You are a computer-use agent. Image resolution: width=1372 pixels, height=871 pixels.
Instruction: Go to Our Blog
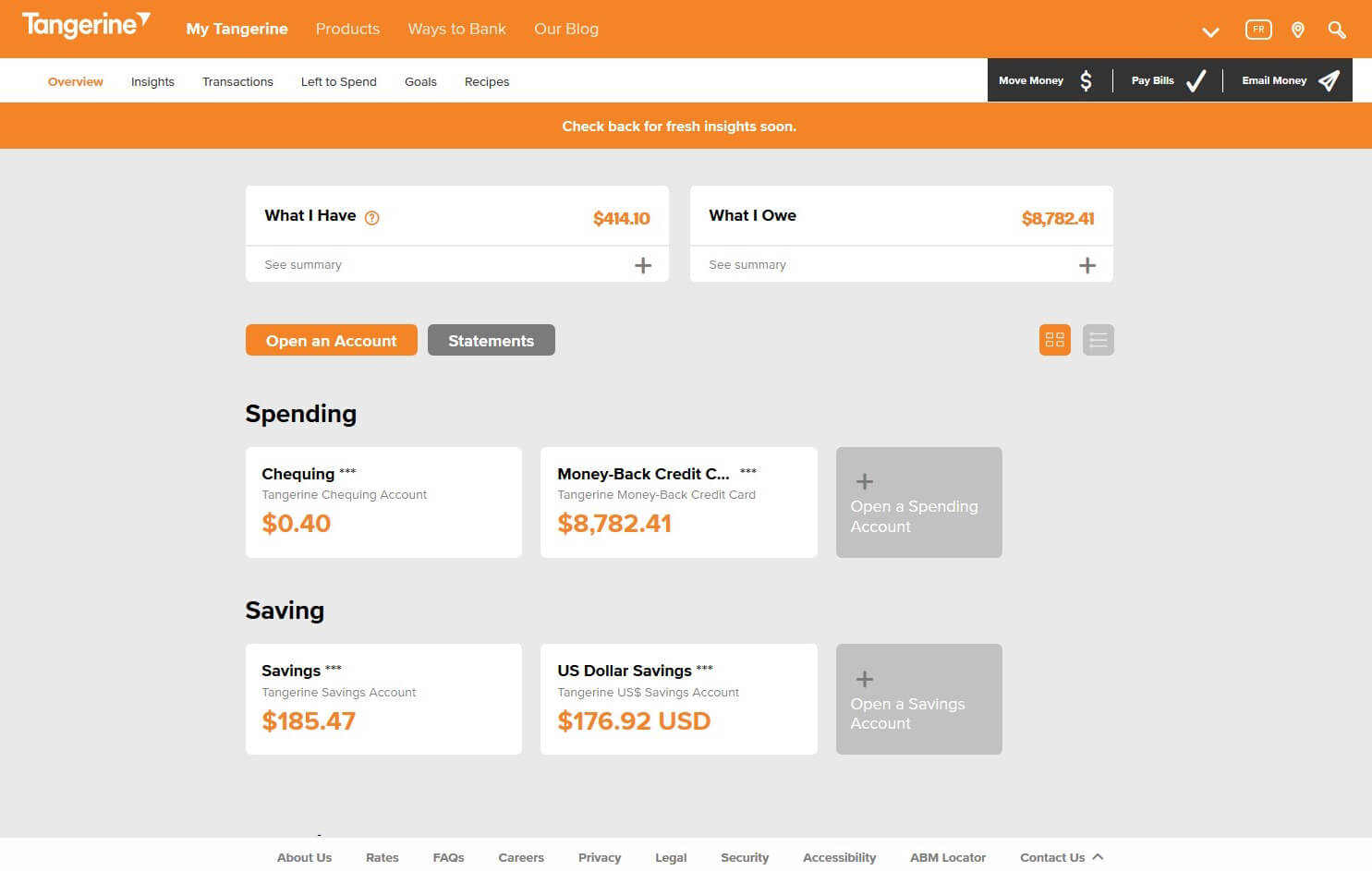[566, 29]
